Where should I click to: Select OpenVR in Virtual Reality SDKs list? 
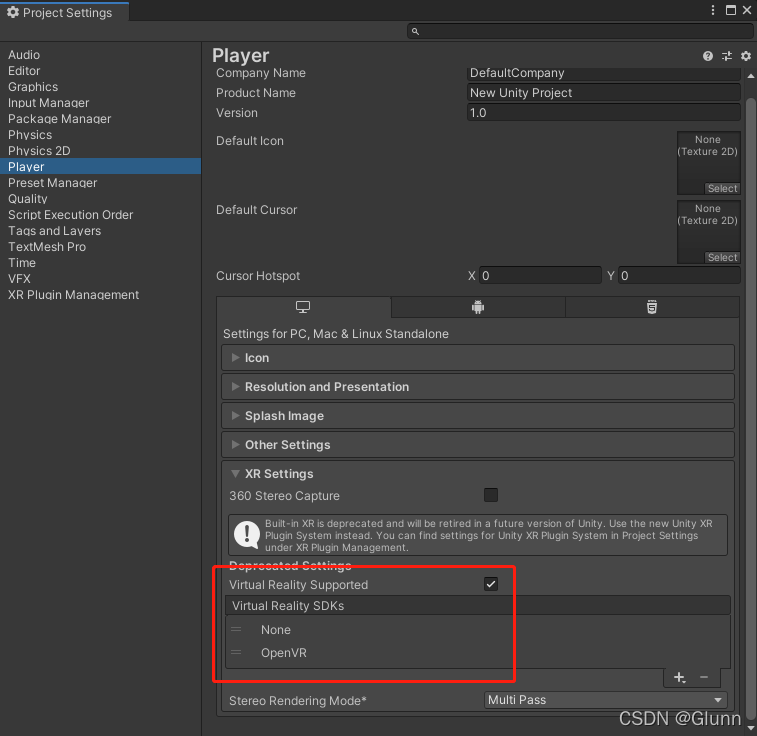(478, 653)
